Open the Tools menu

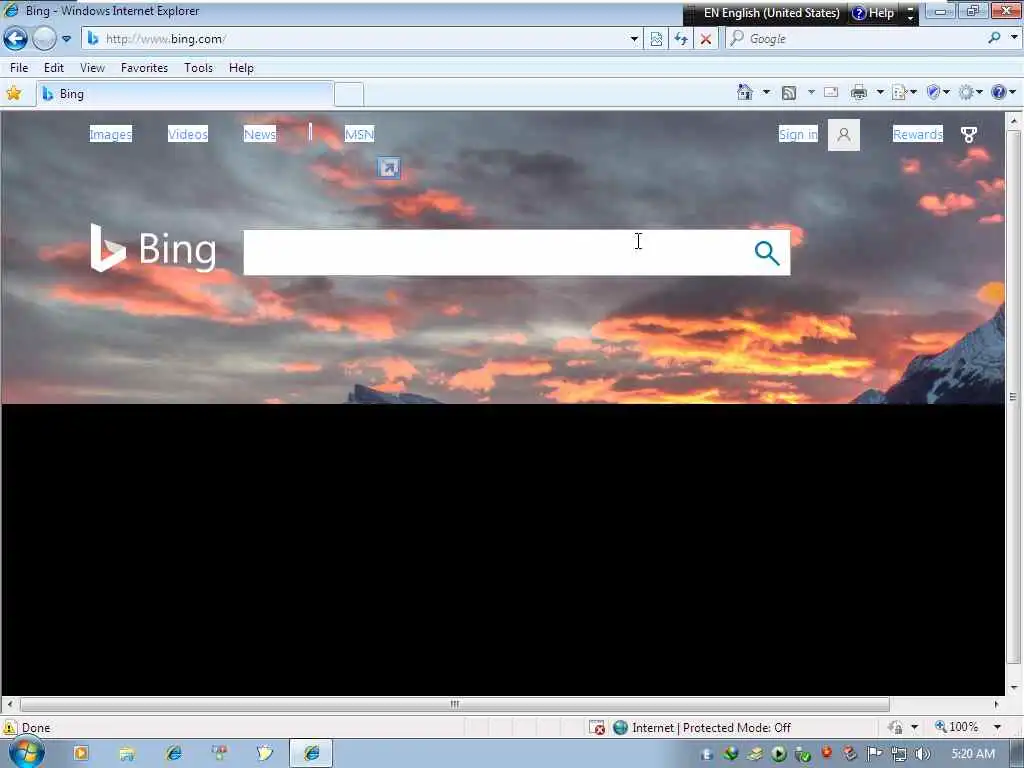coord(199,68)
